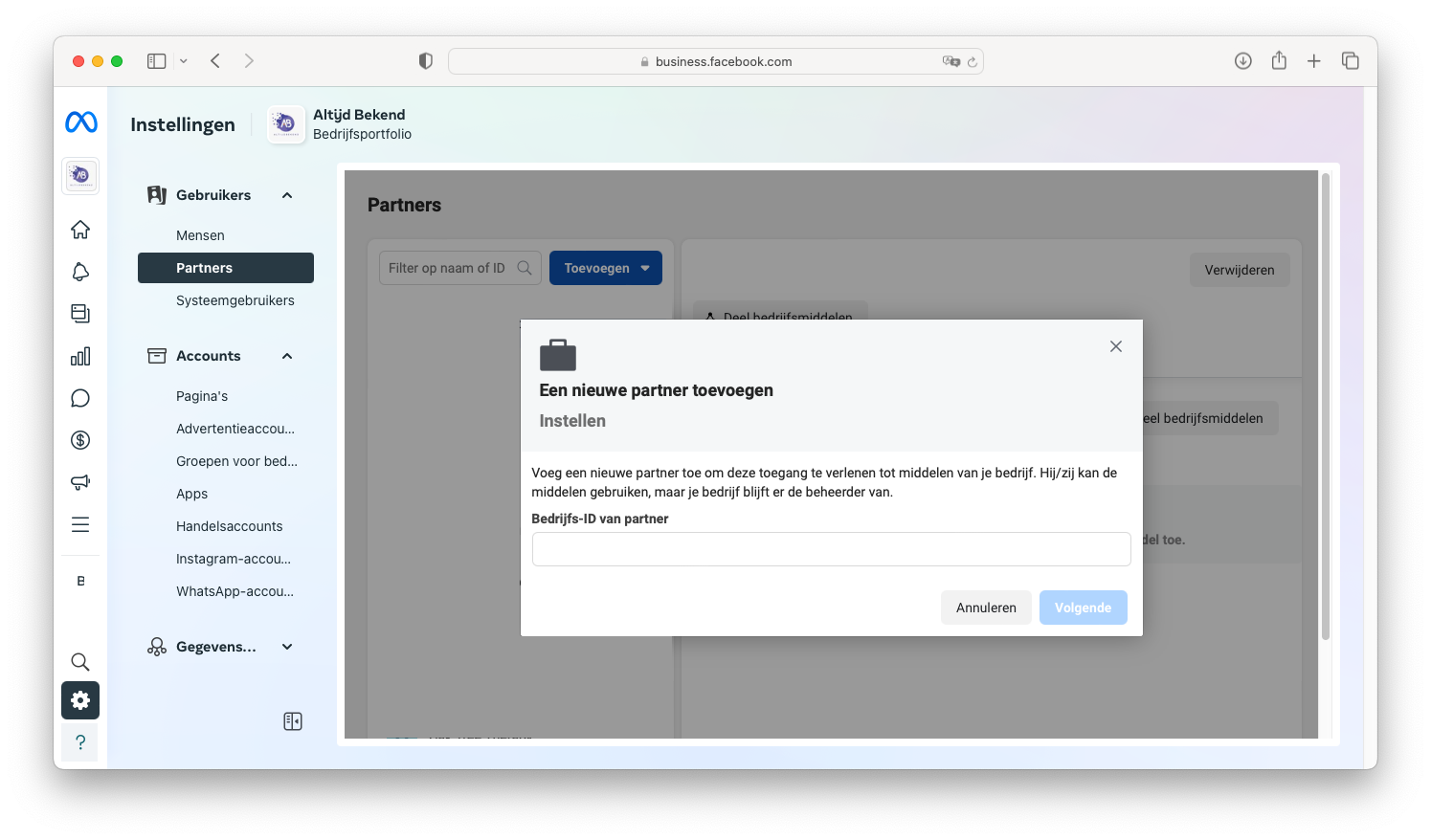Open the chat bubble inbox icon
Screen dimensions: 1431x840
[x=80, y=398]
